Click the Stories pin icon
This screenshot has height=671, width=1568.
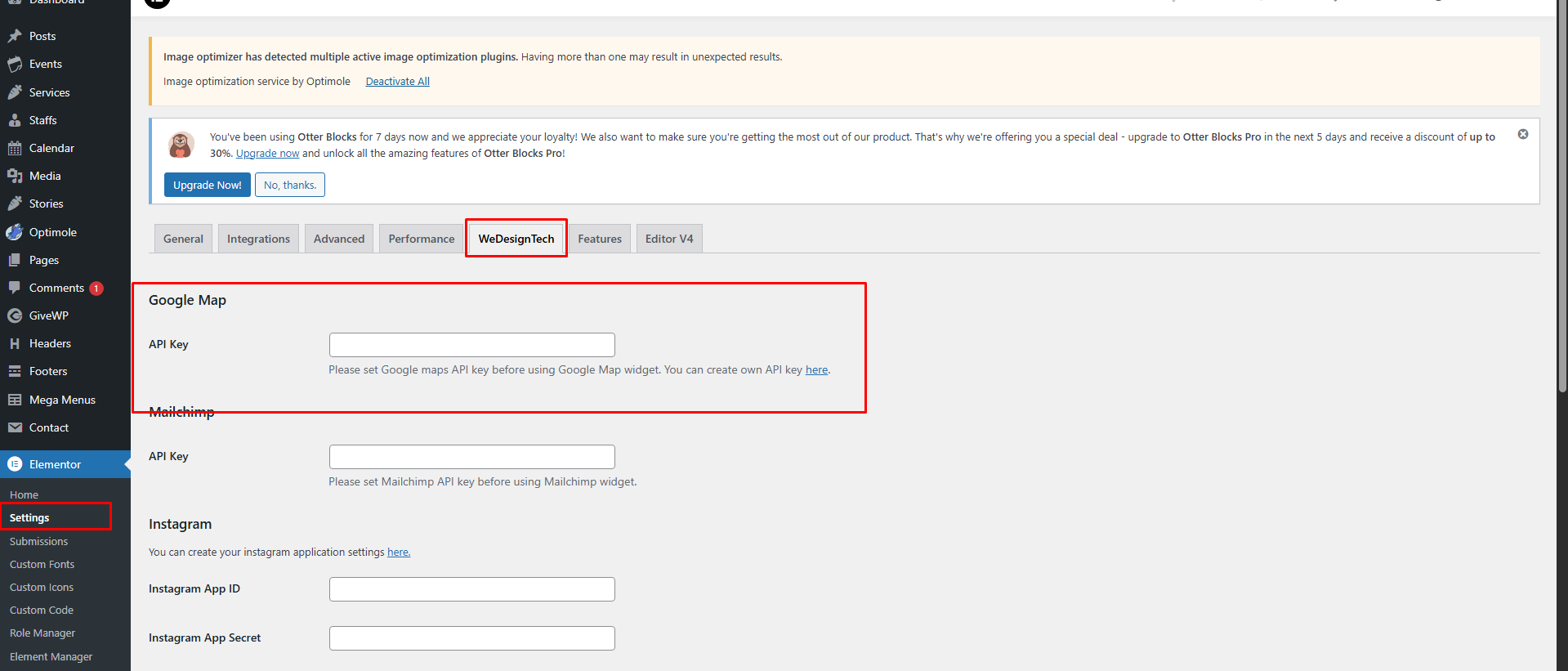[15, 204]
